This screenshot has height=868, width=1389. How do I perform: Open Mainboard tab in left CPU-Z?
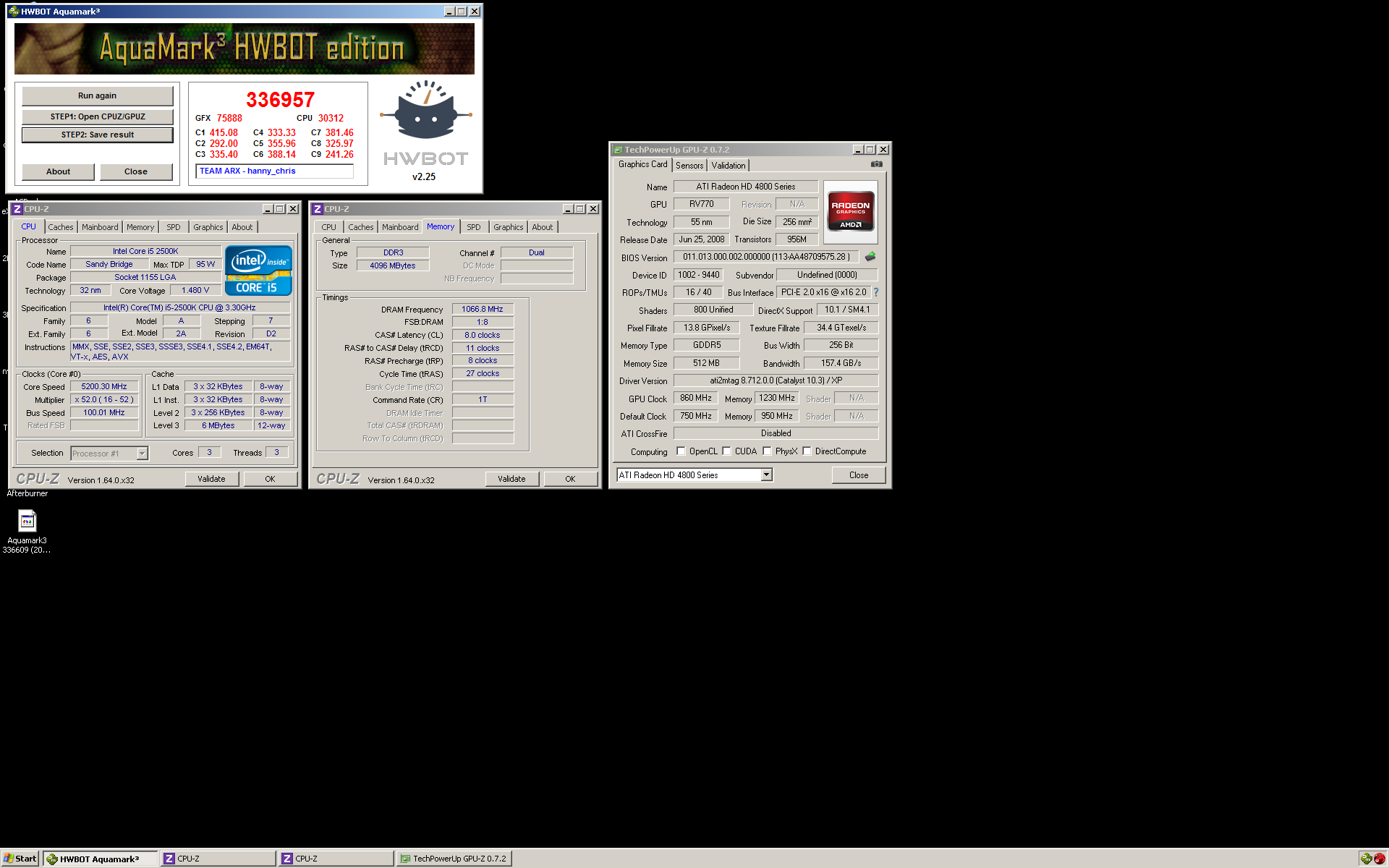[100, 227]
